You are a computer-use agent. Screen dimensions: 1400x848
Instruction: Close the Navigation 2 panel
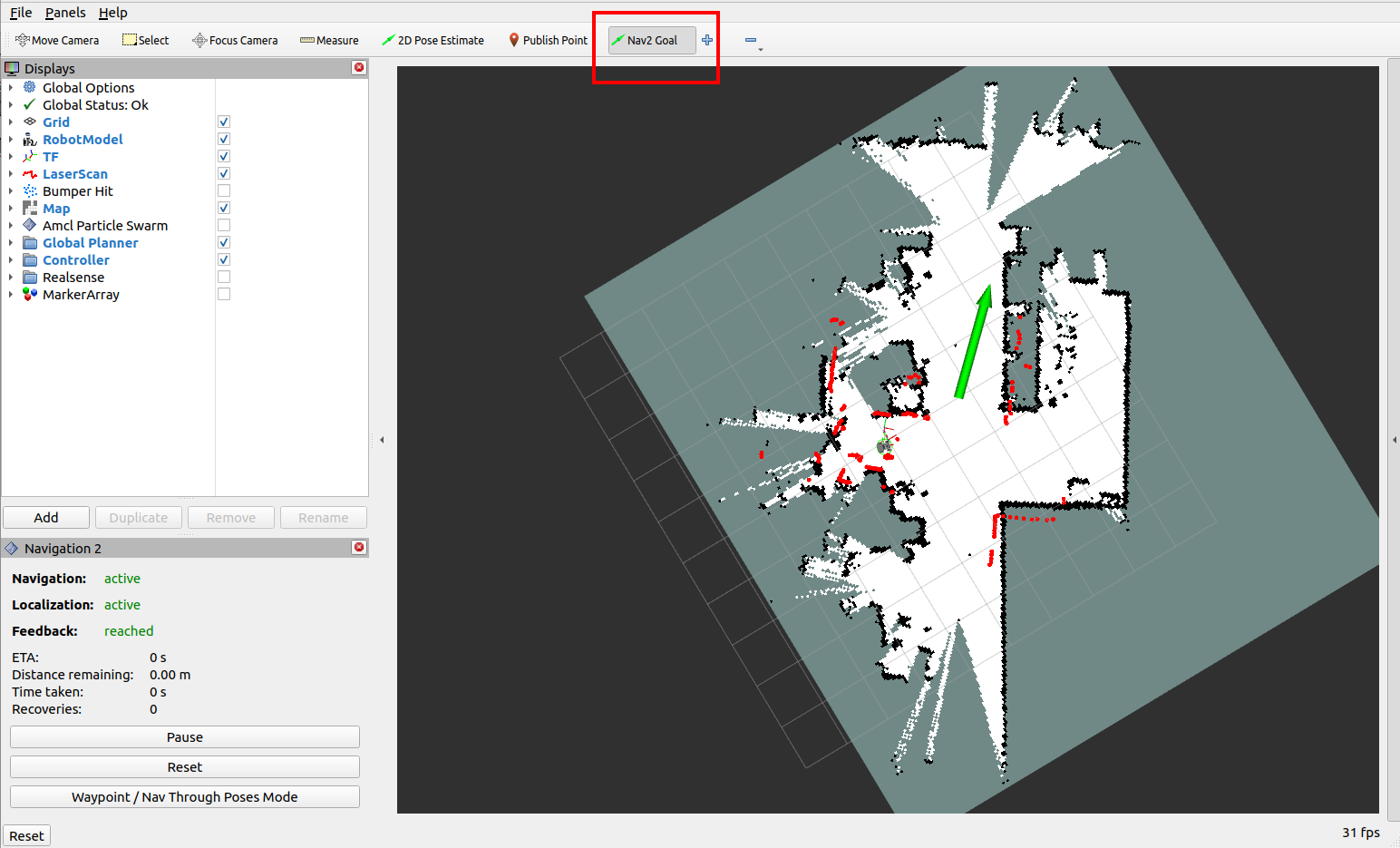pos(359,548)
